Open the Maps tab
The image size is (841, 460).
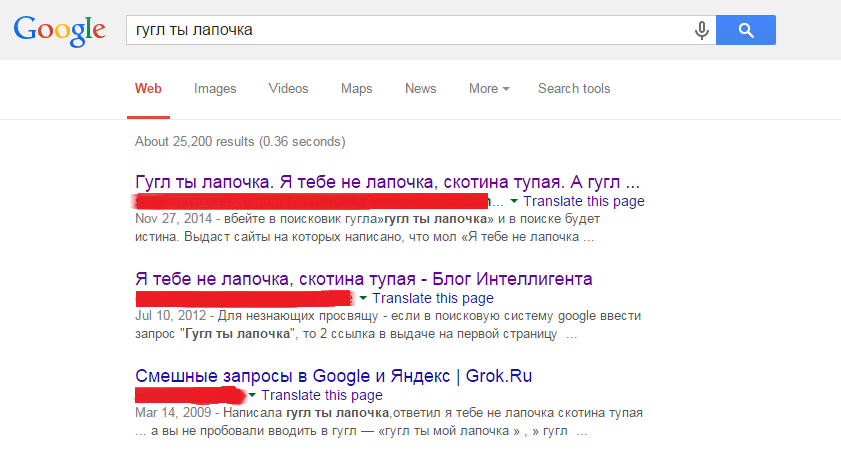point(357,88)
